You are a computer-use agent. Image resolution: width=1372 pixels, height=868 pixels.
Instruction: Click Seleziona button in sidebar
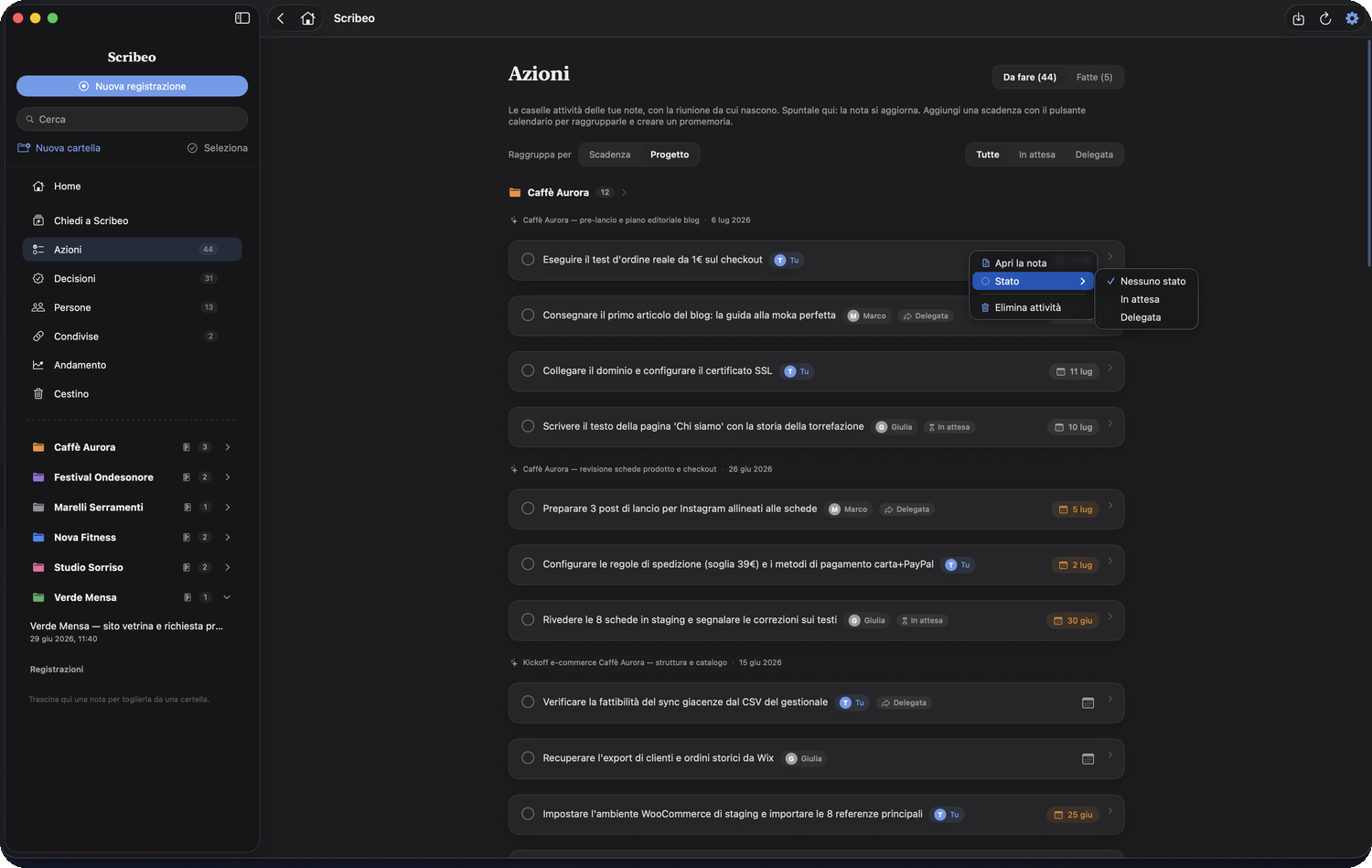coord(218,148)
